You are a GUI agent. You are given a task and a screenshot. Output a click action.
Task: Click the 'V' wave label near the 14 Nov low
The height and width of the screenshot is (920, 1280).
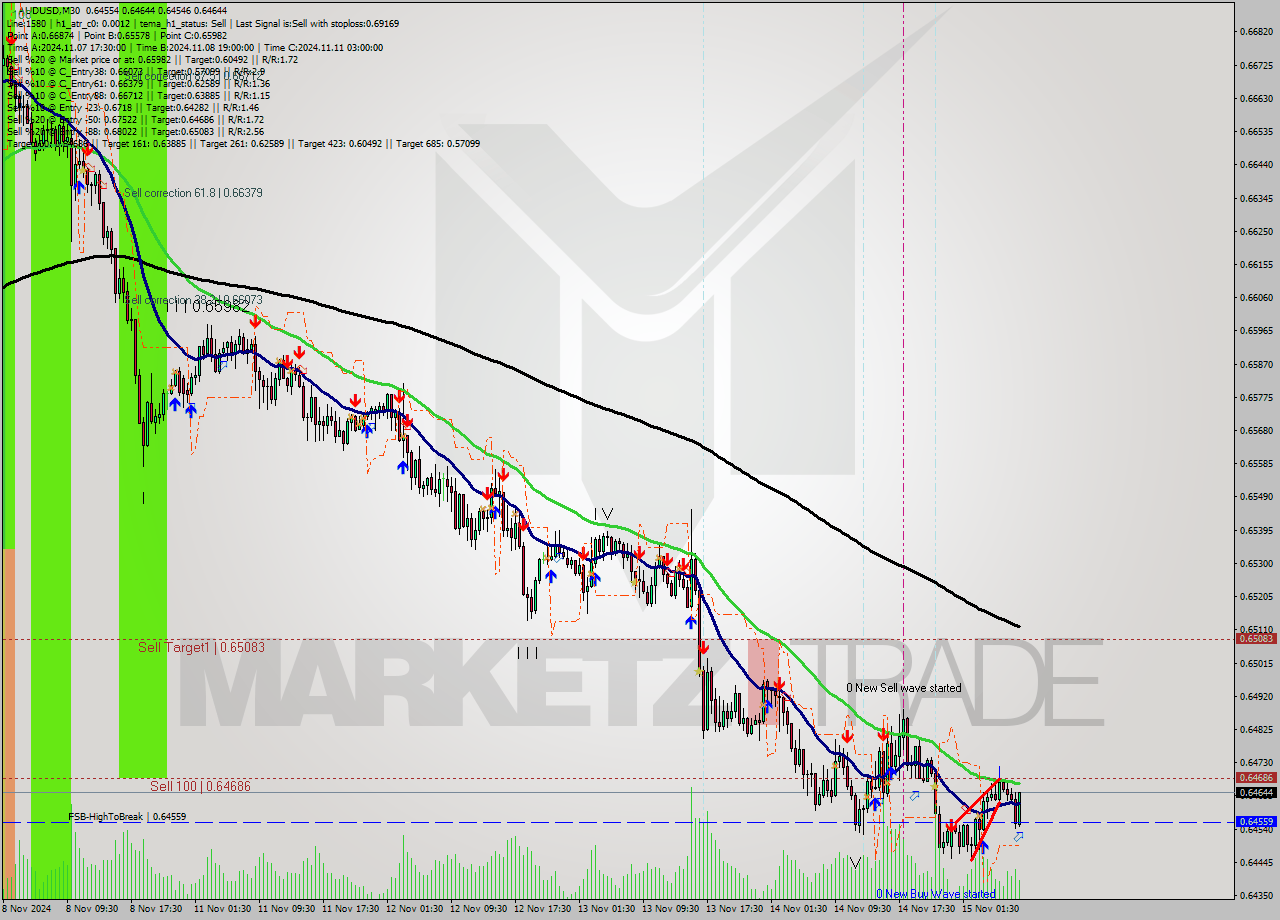855,861
